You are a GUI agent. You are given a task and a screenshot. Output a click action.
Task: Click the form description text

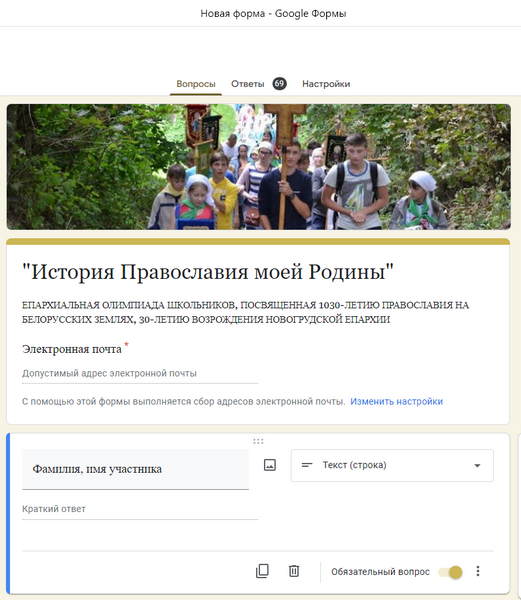pyautogui.click(x=245, y=312)
